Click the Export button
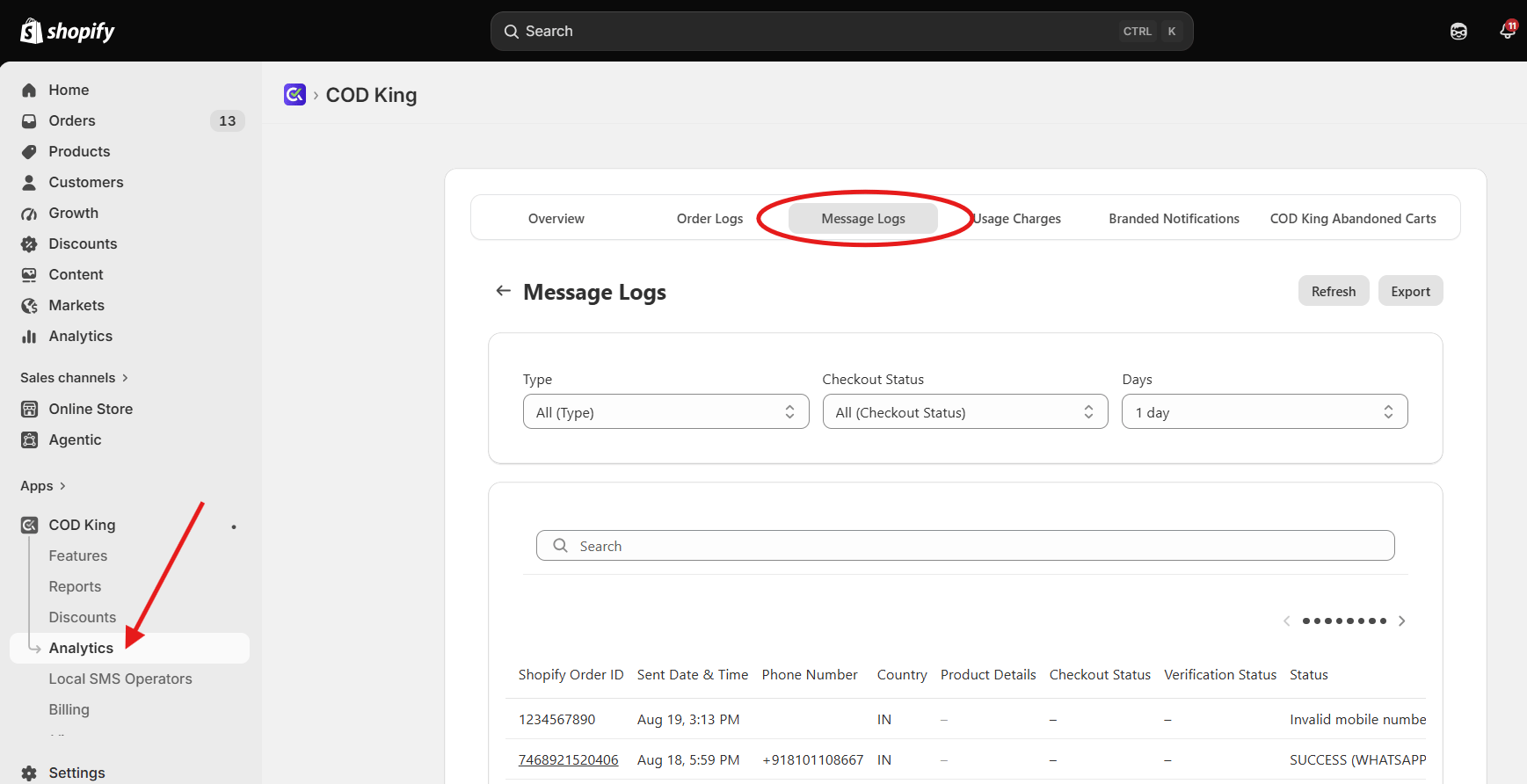1527x784 pixels. pos(1410,291)
